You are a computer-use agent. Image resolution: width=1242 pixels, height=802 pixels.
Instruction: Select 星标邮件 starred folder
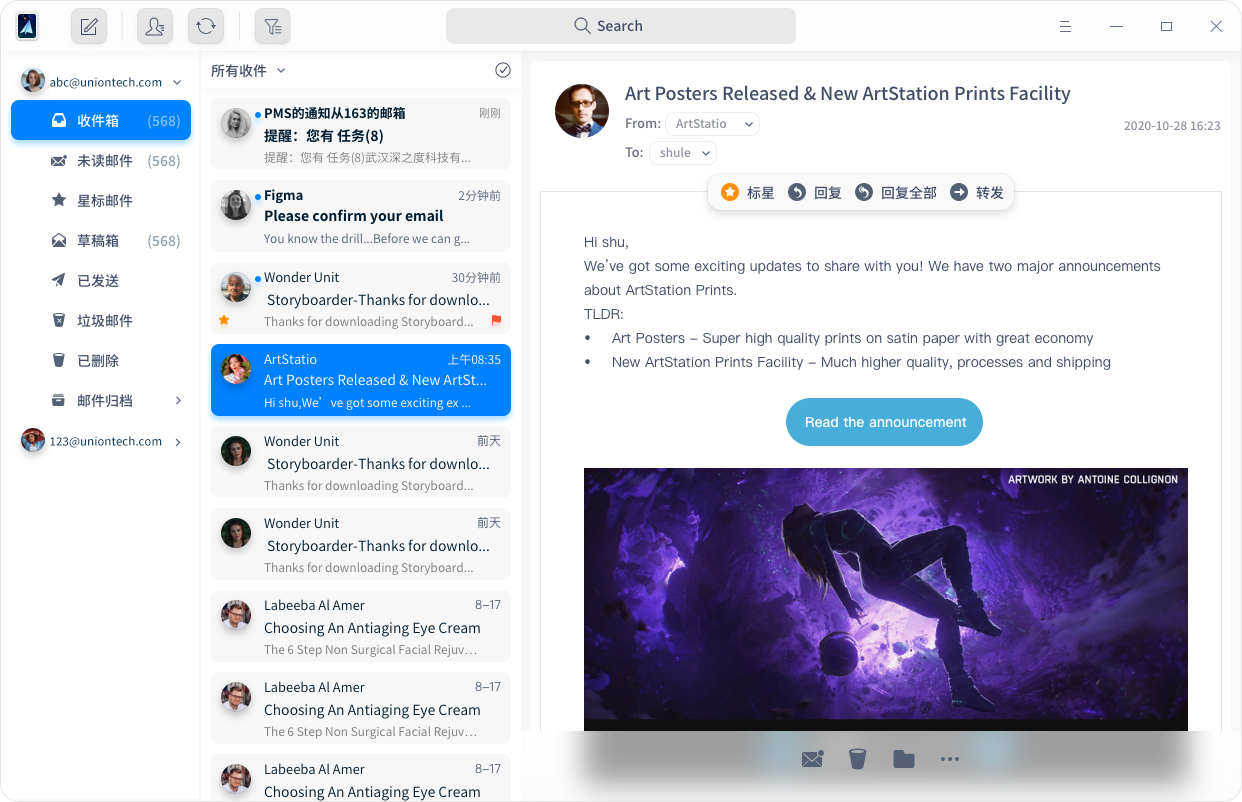[101, 201]
